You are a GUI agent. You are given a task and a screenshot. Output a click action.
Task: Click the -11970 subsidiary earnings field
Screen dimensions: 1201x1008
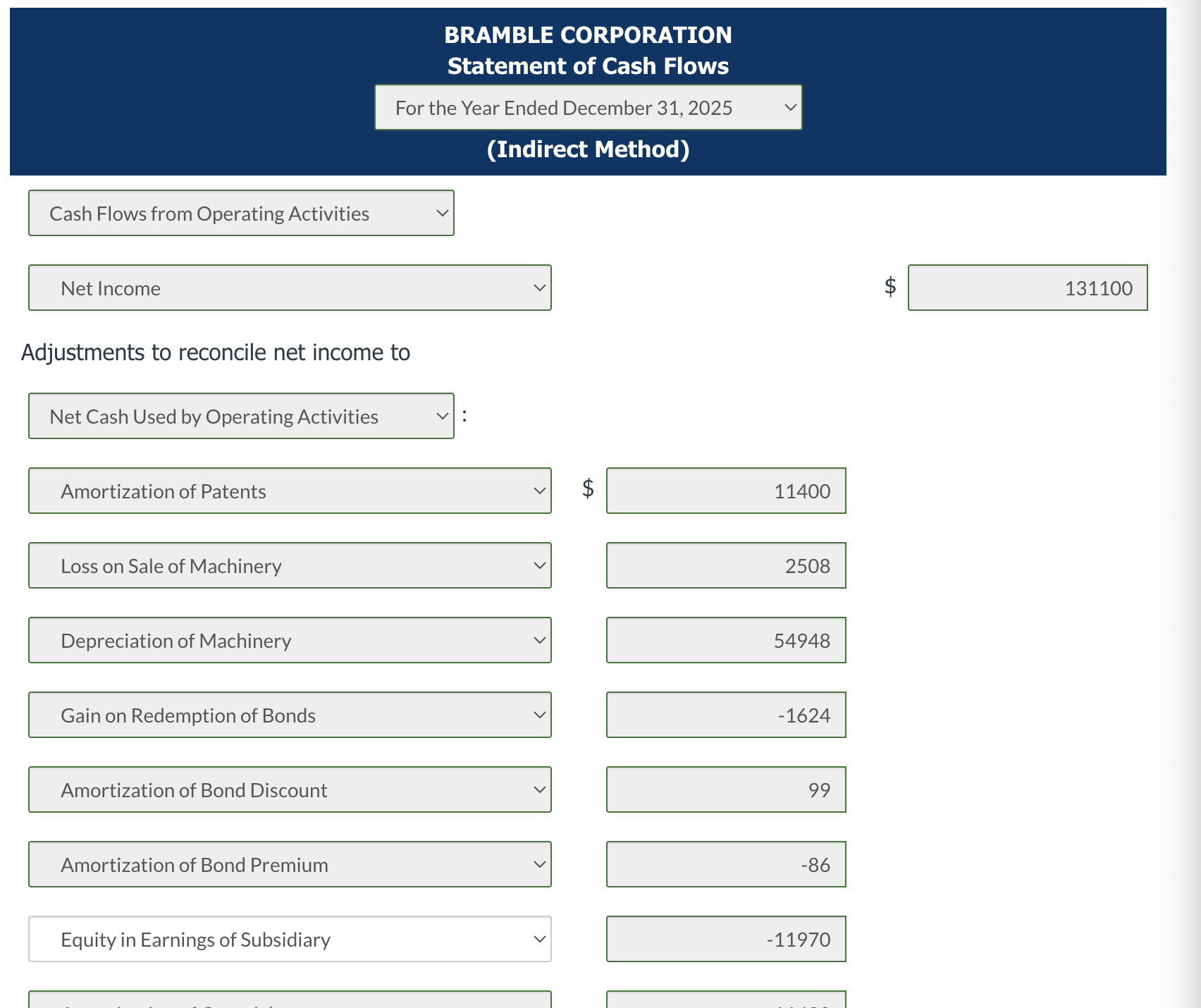pyautogui.click(x=725, y=939)
